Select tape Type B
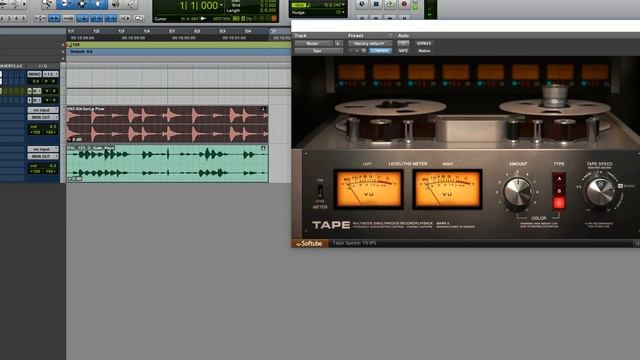The width and height of the screenshot is (640, 360). (559, 191)
